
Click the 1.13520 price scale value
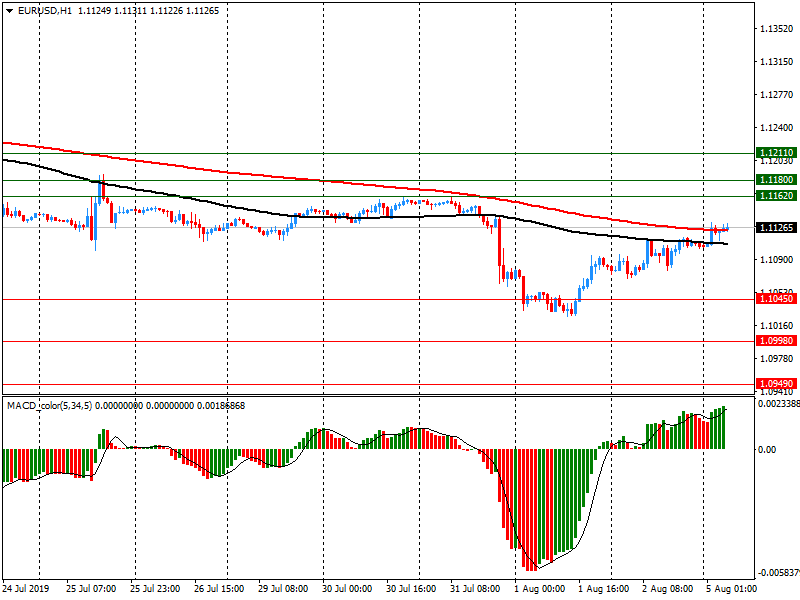coord(777,29)
